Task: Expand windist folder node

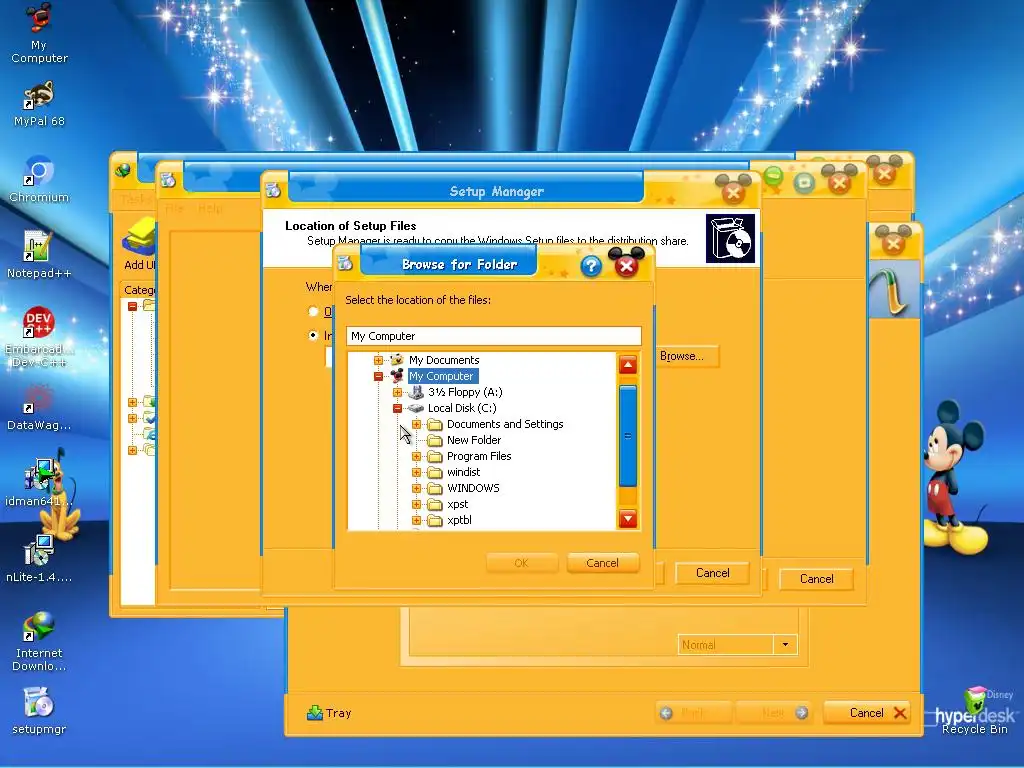Action: click(x=416, y=472)
